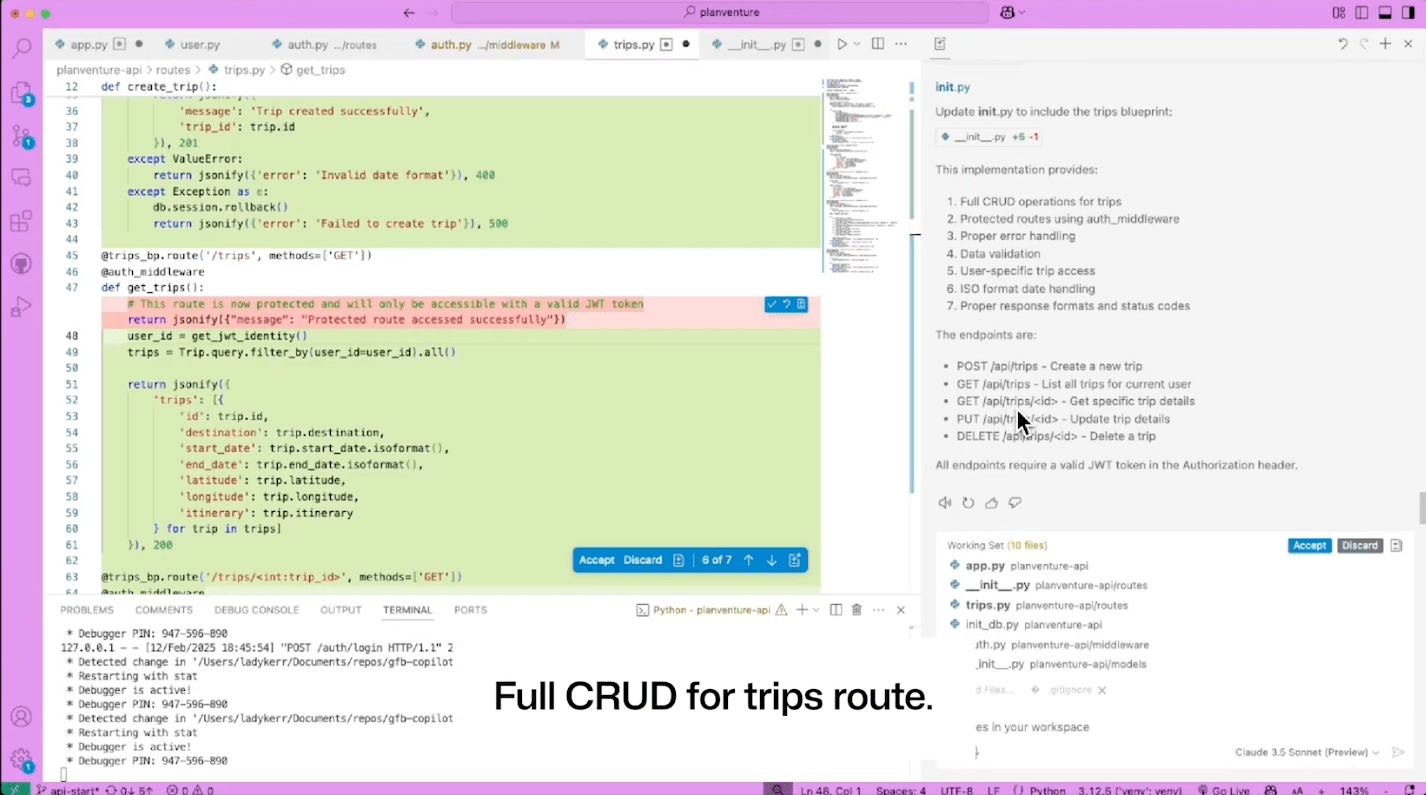Select trips.py in the Working Set list

987,605
